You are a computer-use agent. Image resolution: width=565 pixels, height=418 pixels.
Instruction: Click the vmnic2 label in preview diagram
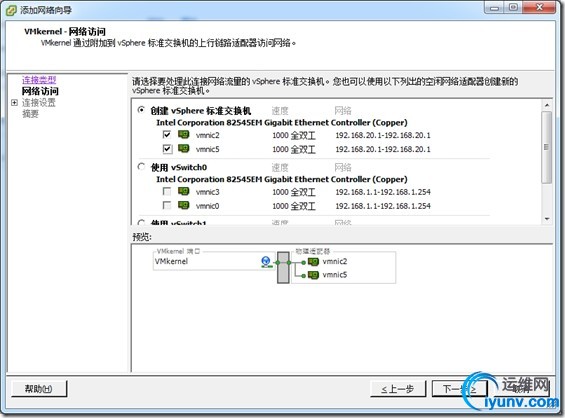pos(335,261)
